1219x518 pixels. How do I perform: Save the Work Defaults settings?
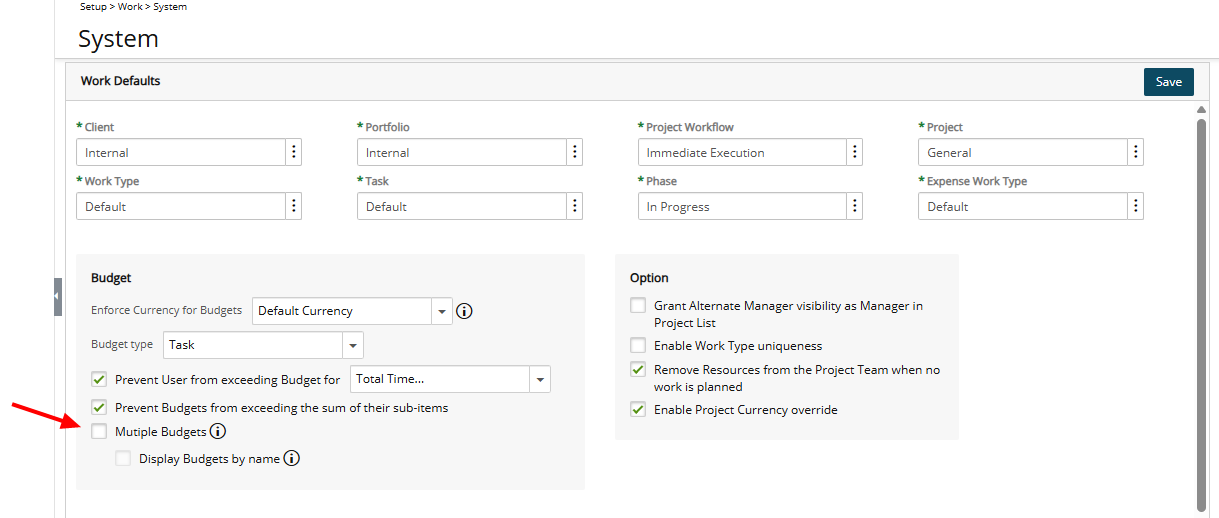point(1169,82)
